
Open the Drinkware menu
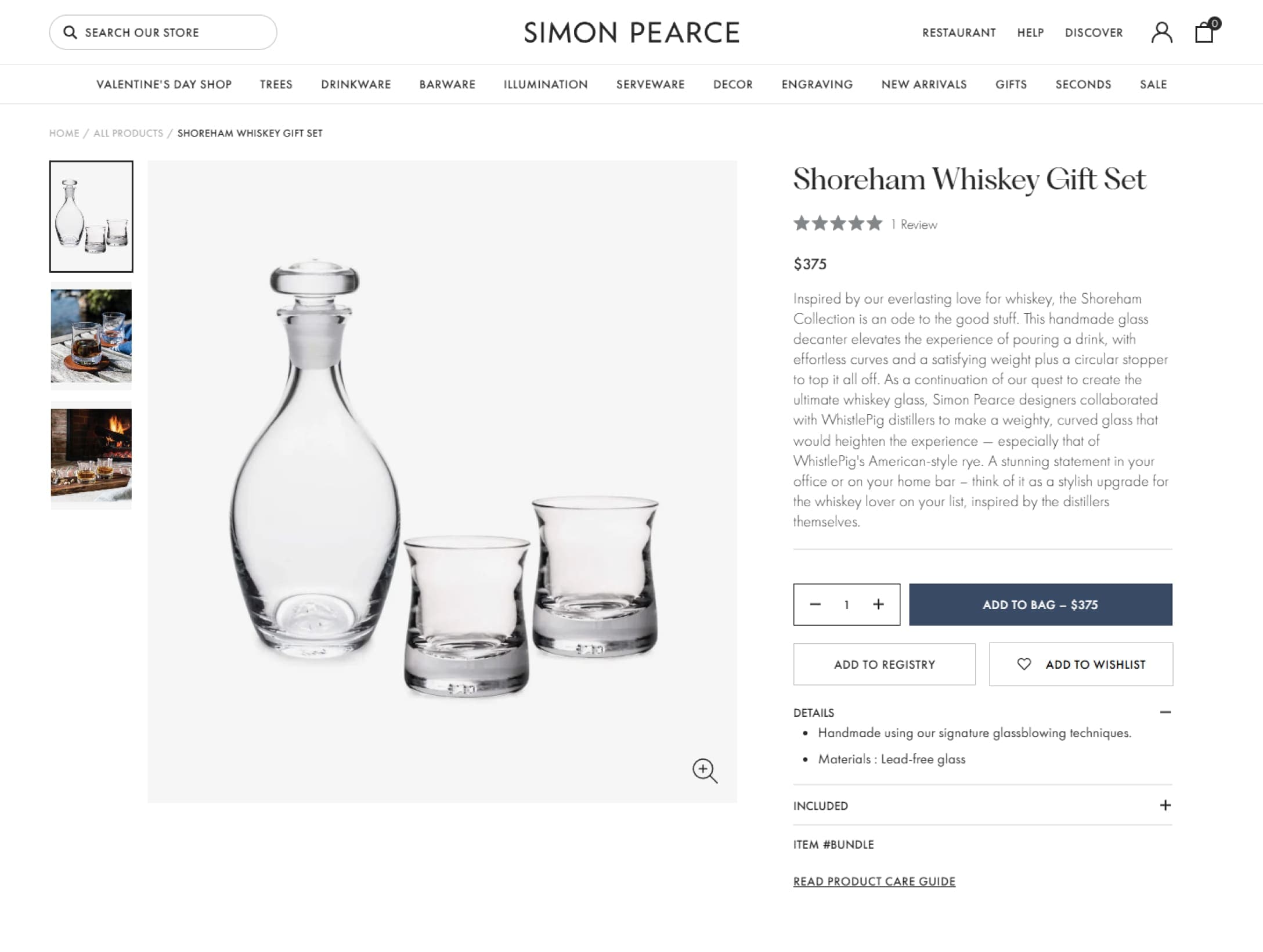[356, 84]
